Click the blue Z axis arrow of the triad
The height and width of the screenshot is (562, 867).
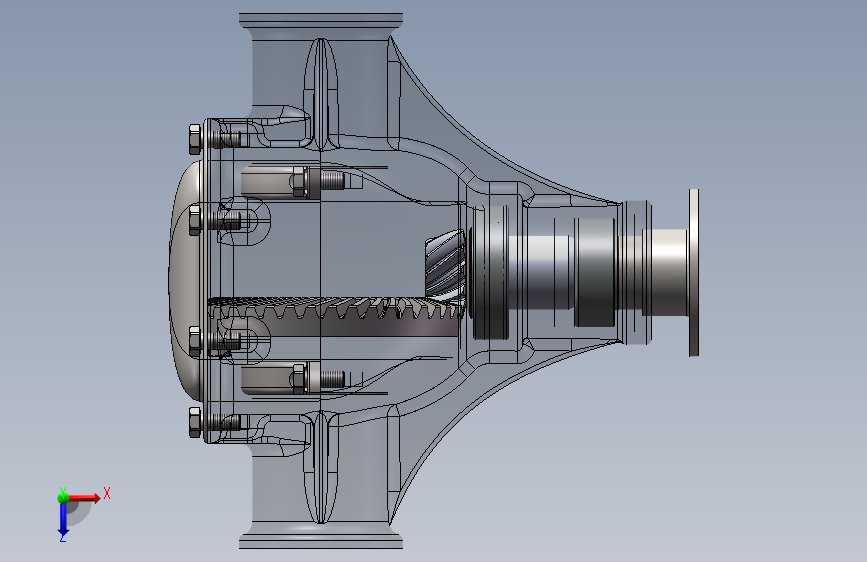[63, 520]
